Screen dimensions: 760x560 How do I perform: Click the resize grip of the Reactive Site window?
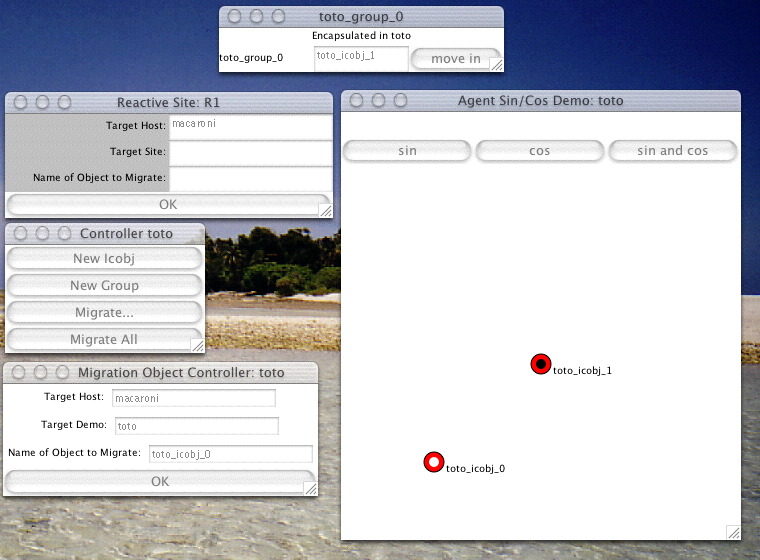click(326, 211)
